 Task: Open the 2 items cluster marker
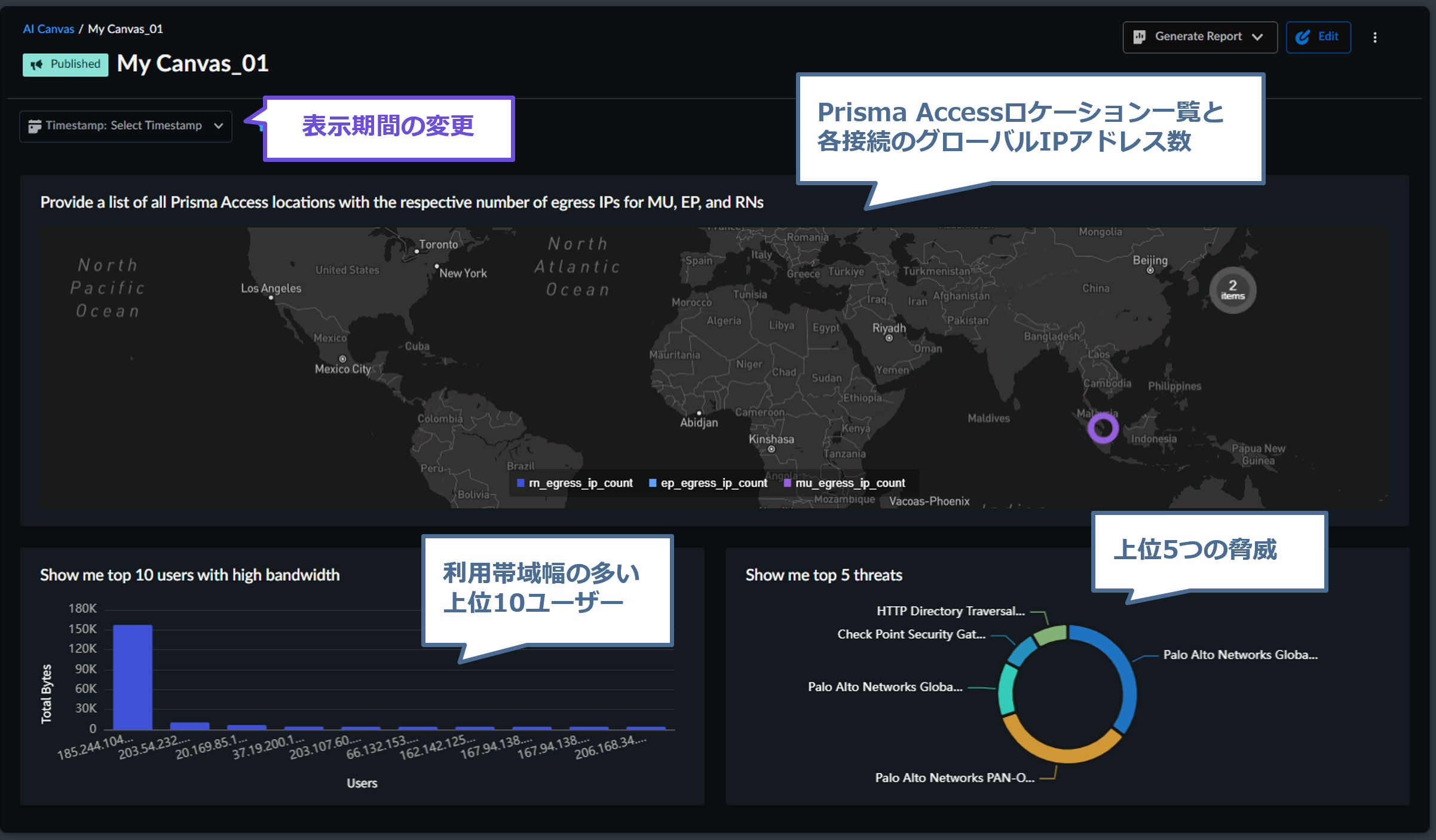click(x=1232, y=290)
